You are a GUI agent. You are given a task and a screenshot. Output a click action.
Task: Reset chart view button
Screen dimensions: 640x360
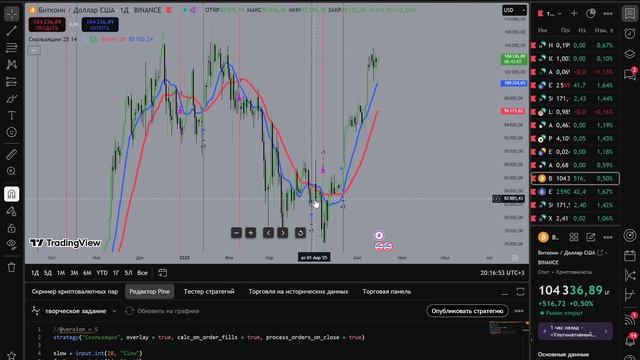pos(300,233)
